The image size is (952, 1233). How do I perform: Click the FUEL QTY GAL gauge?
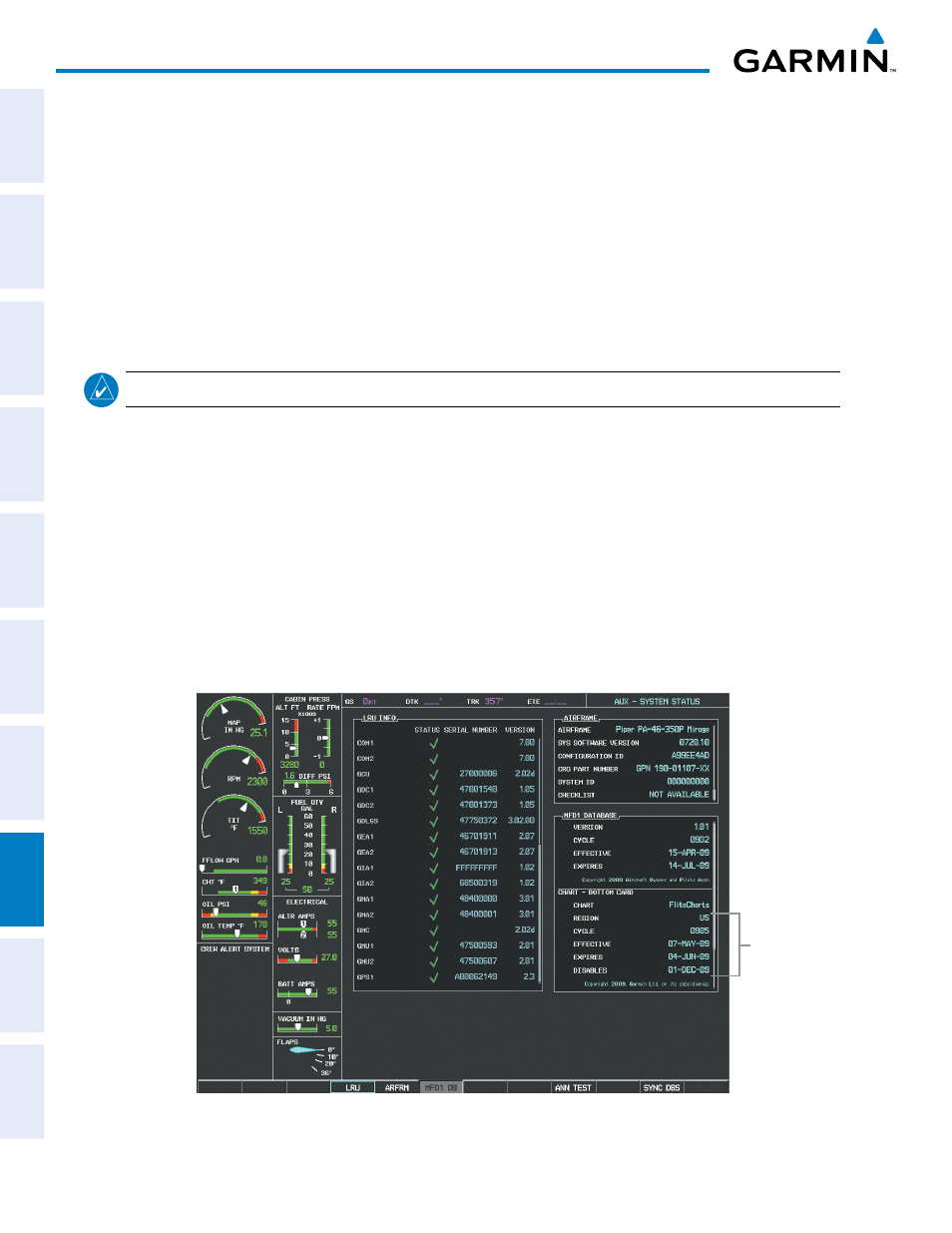(x=307, y=846)
